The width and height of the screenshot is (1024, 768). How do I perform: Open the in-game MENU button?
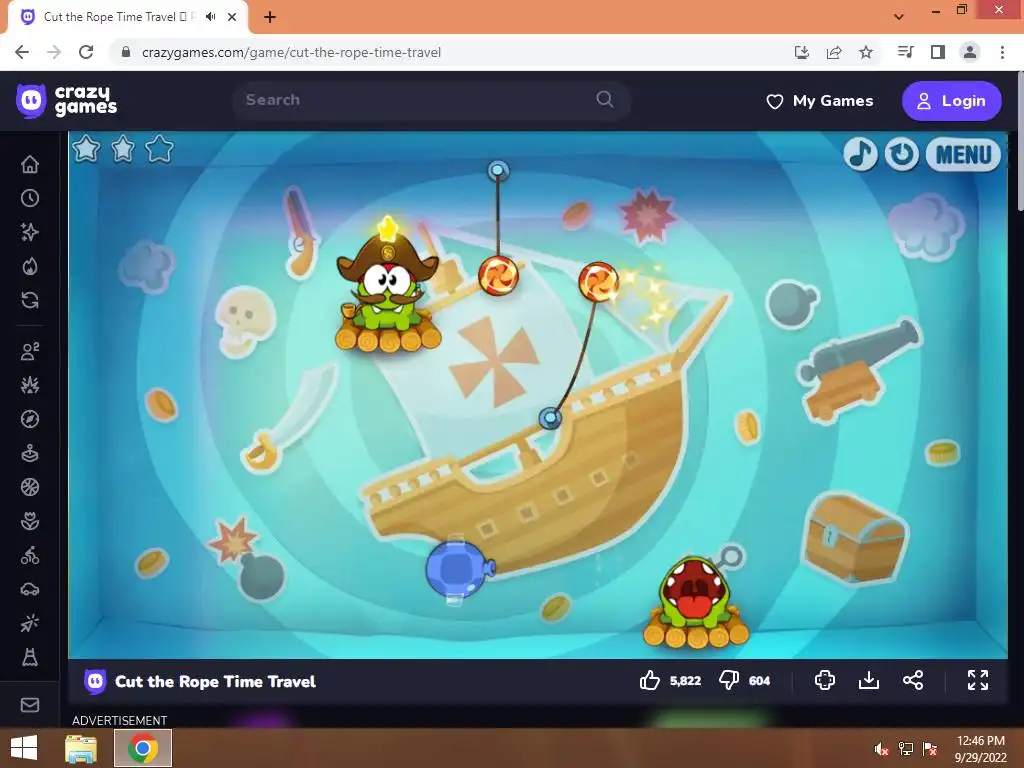(x=963, y=155)
